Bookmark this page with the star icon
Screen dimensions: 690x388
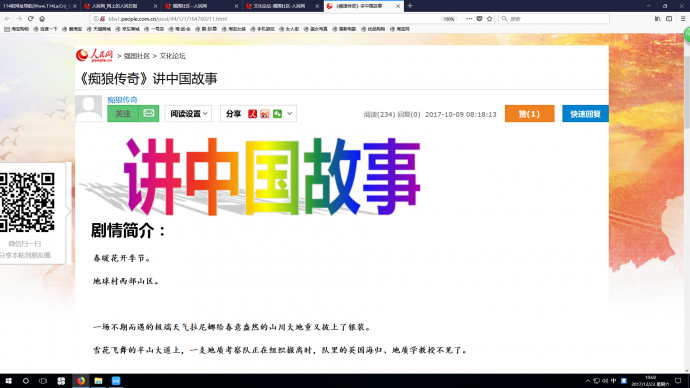(489, 18)
